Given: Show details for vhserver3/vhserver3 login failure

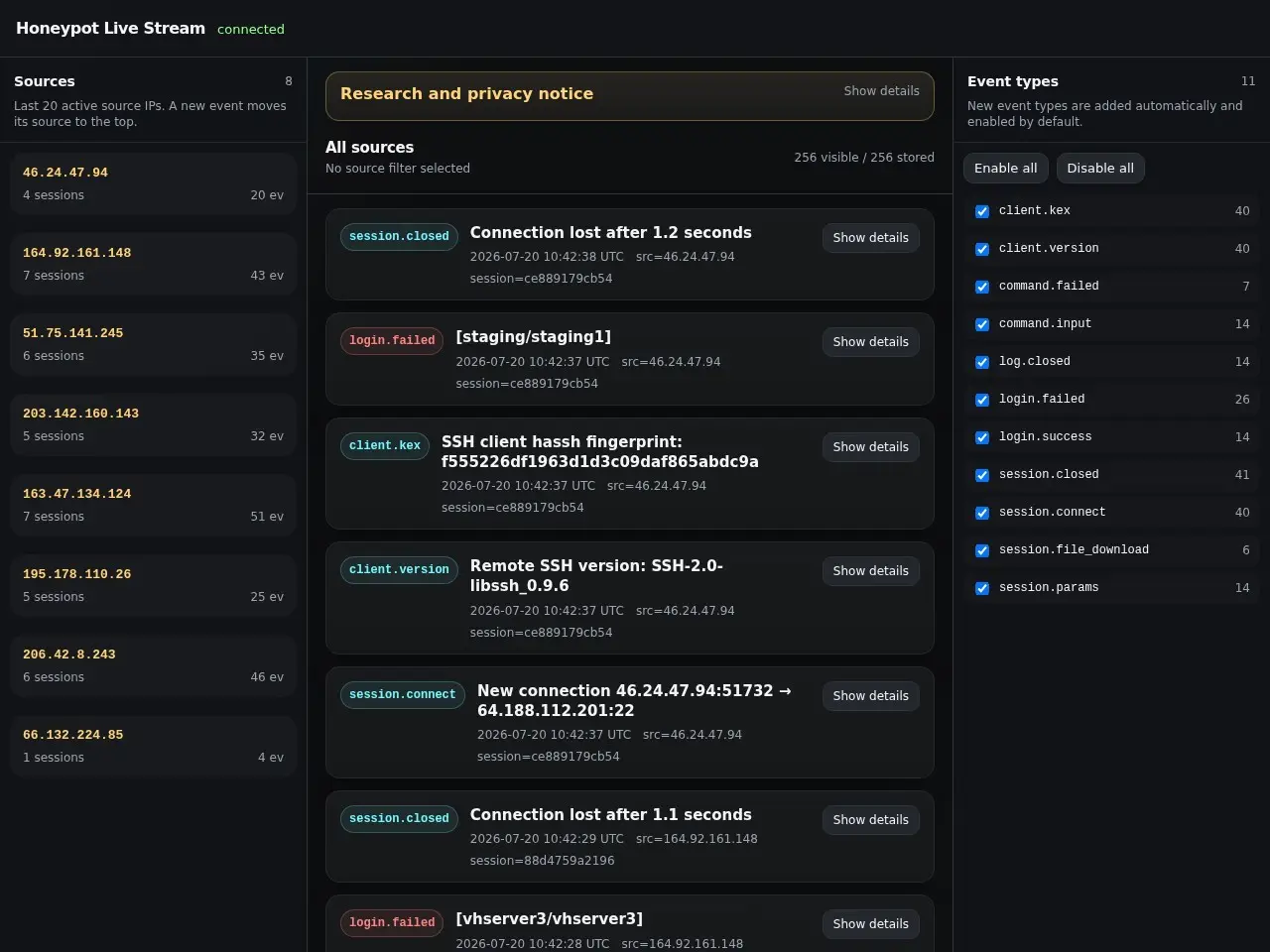Looking at the screenshot, I should [x=870, y=924].
